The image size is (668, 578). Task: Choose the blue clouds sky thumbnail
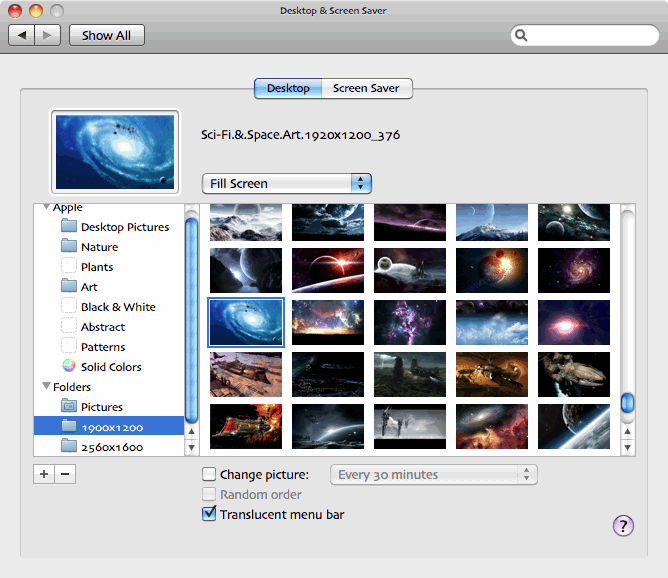pos(492,322)
